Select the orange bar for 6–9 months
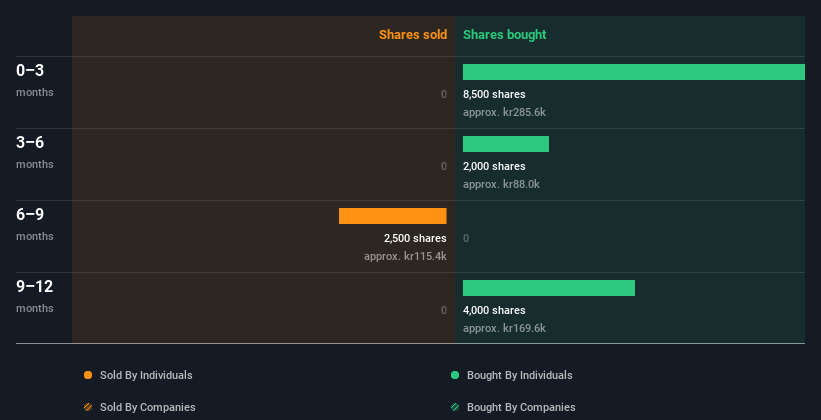821x420 pixels. [392, 216]
